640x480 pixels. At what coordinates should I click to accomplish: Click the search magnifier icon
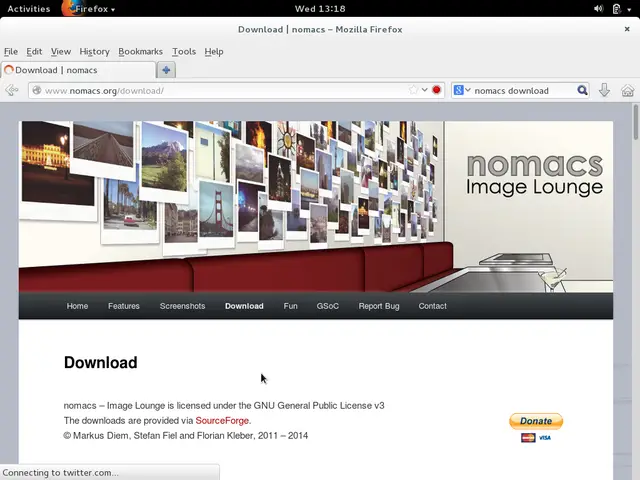pos(583,90)
